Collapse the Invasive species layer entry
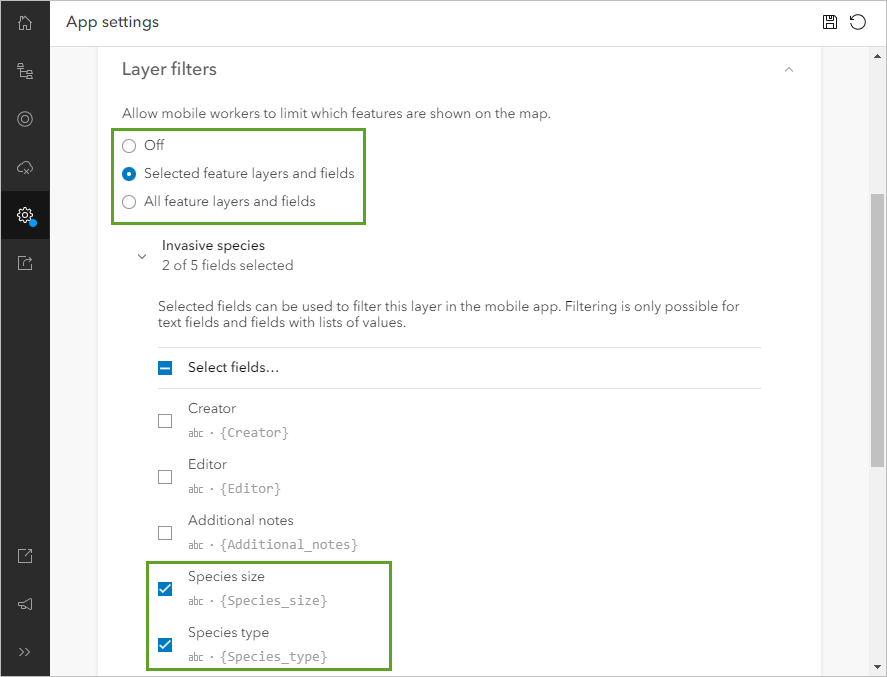The width and height of the screenshot is (887, 677). [142, 255]
